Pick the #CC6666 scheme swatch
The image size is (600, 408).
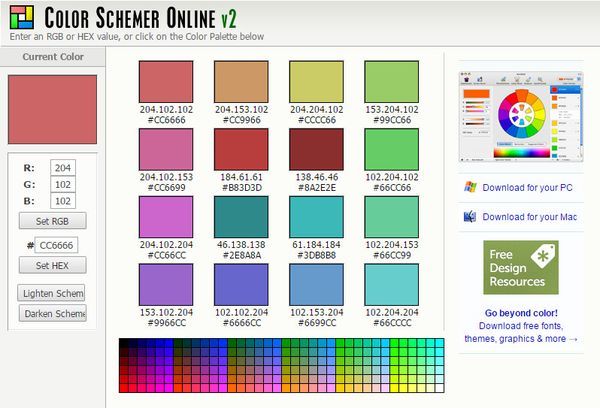[166, 82]
